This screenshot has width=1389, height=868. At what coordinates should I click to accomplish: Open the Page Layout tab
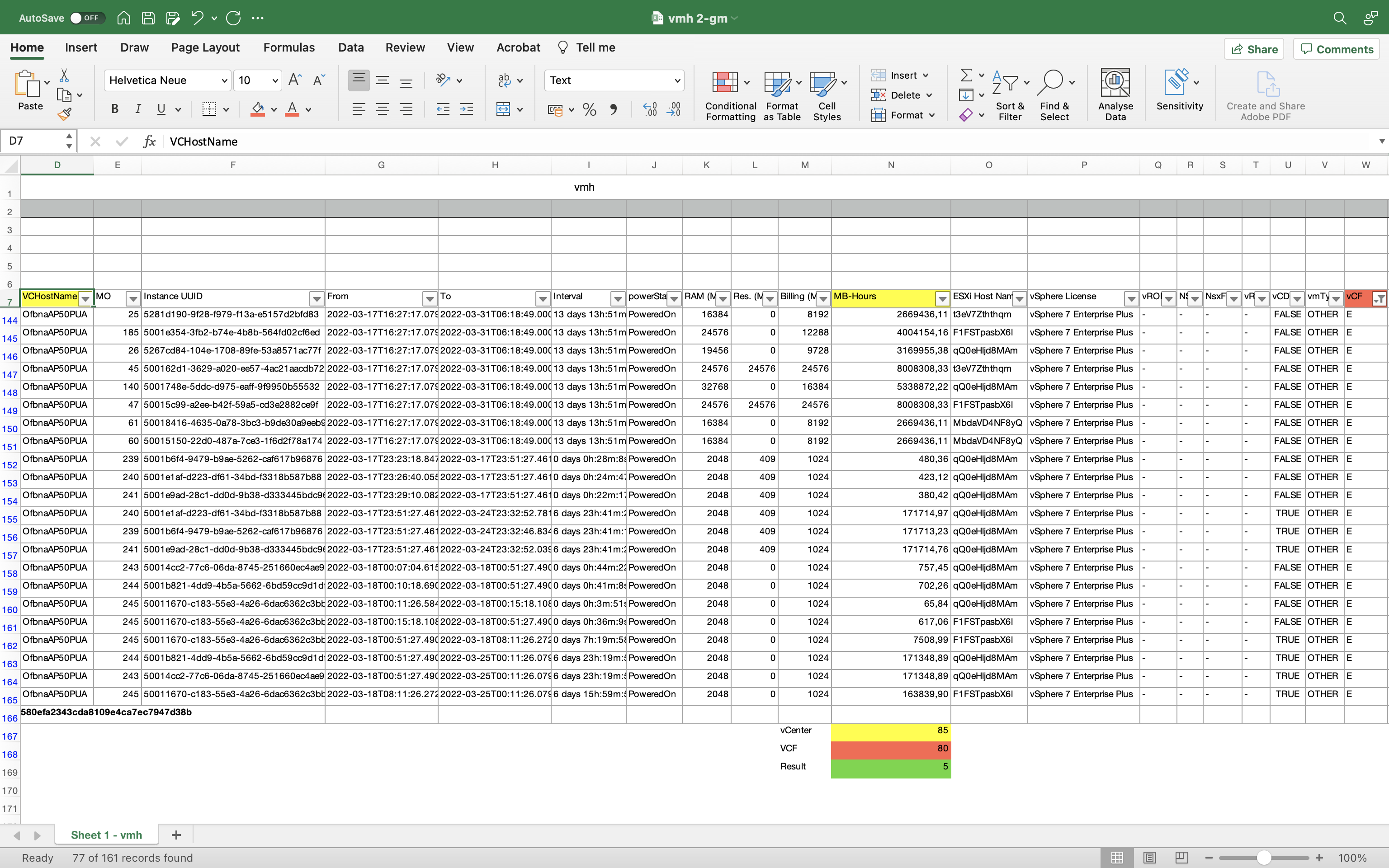[205, 47]
